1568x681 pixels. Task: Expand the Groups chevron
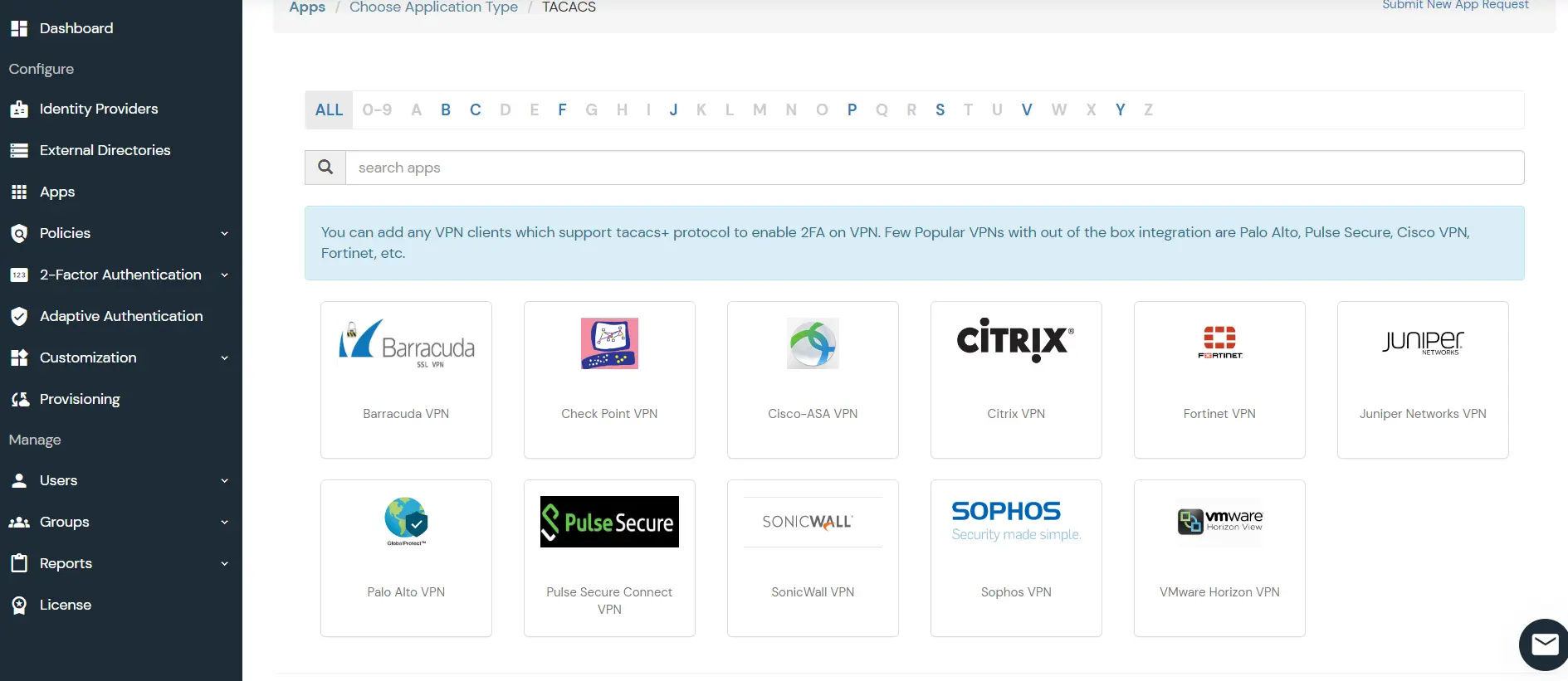click(224, 523)
